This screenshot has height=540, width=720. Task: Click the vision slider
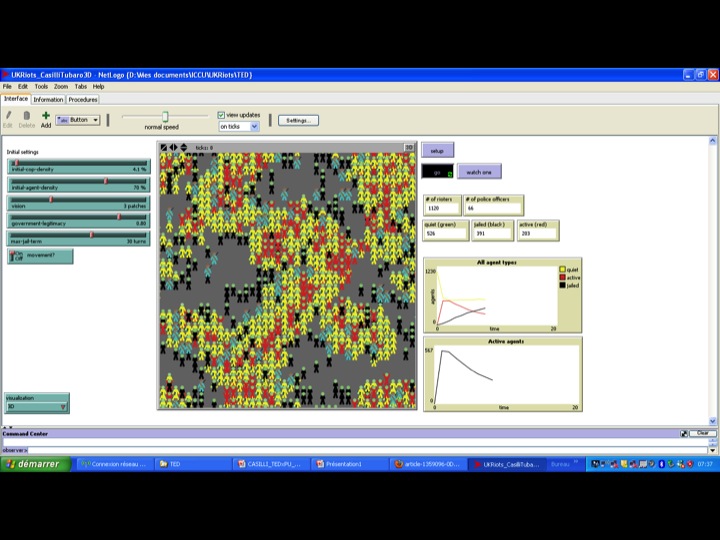click(x=79, y=203)
